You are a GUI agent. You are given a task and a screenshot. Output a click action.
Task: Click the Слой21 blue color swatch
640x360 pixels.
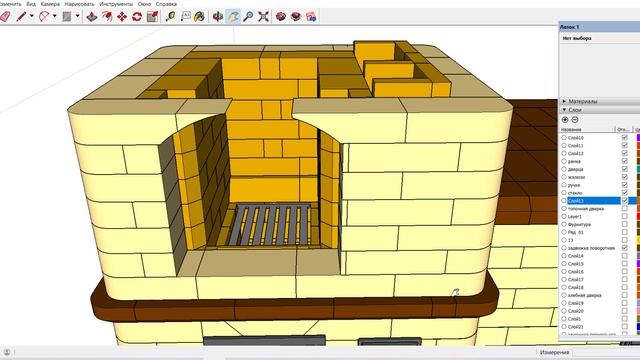coord(638,327)
